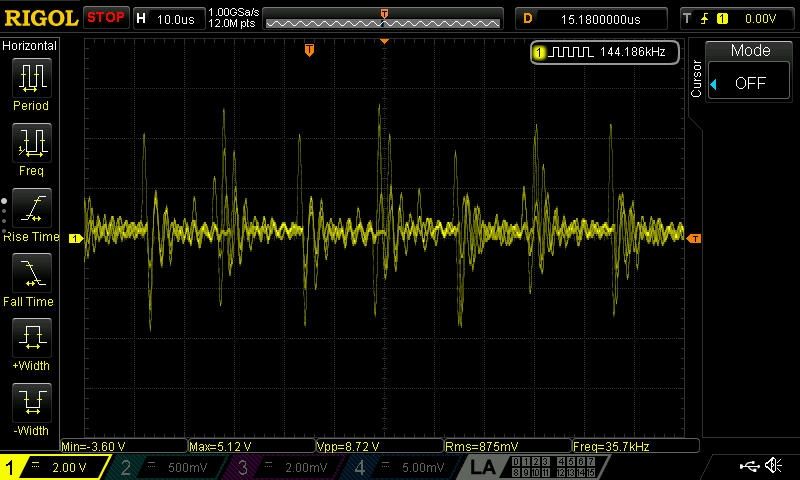Open the Cursor Mode OFF dropdown
Image resolution: width=800 pixels, height=480 pixels.
coord(749,82)
